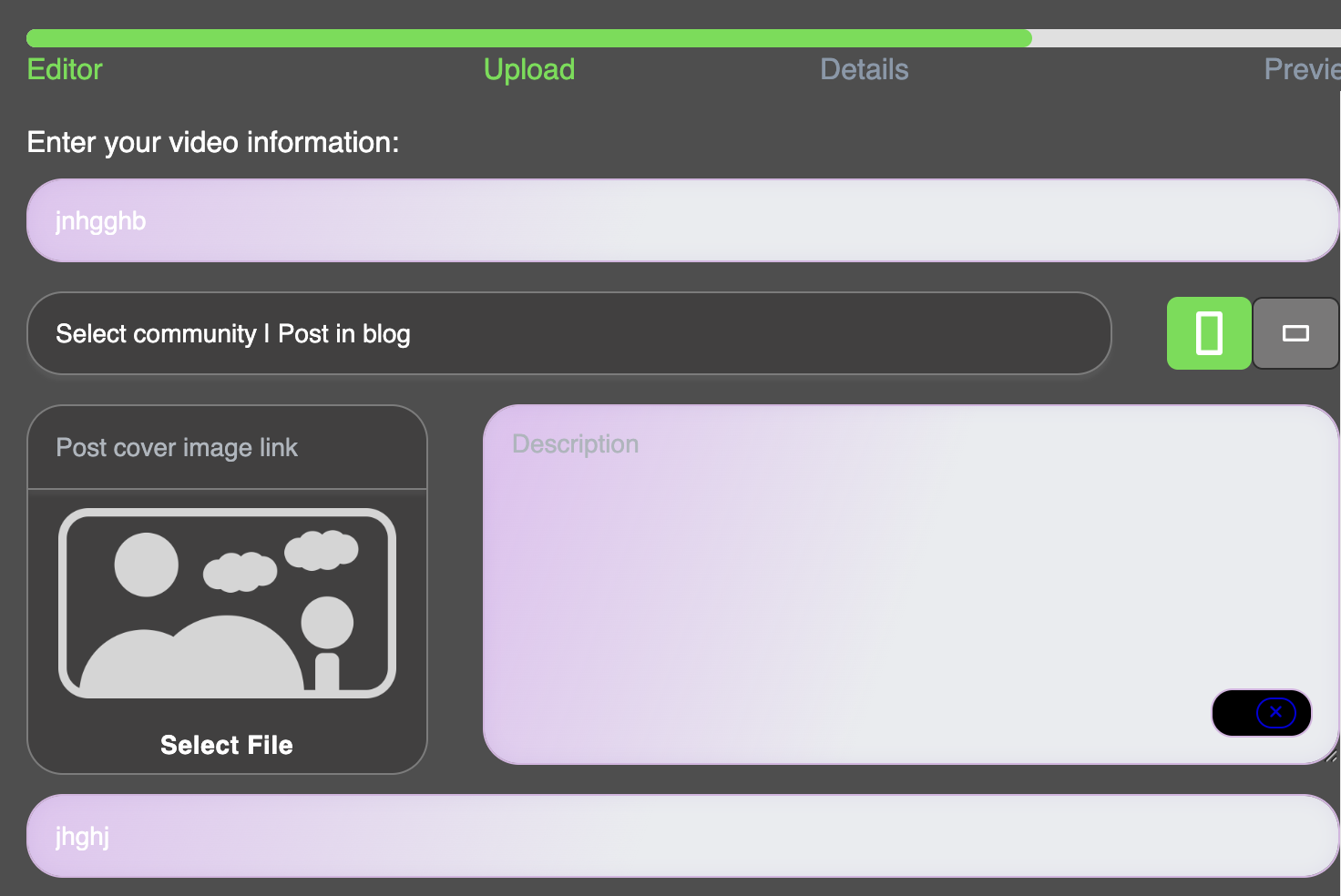
Task: Switch to the Upload step
Action: [x=529, y=69]
